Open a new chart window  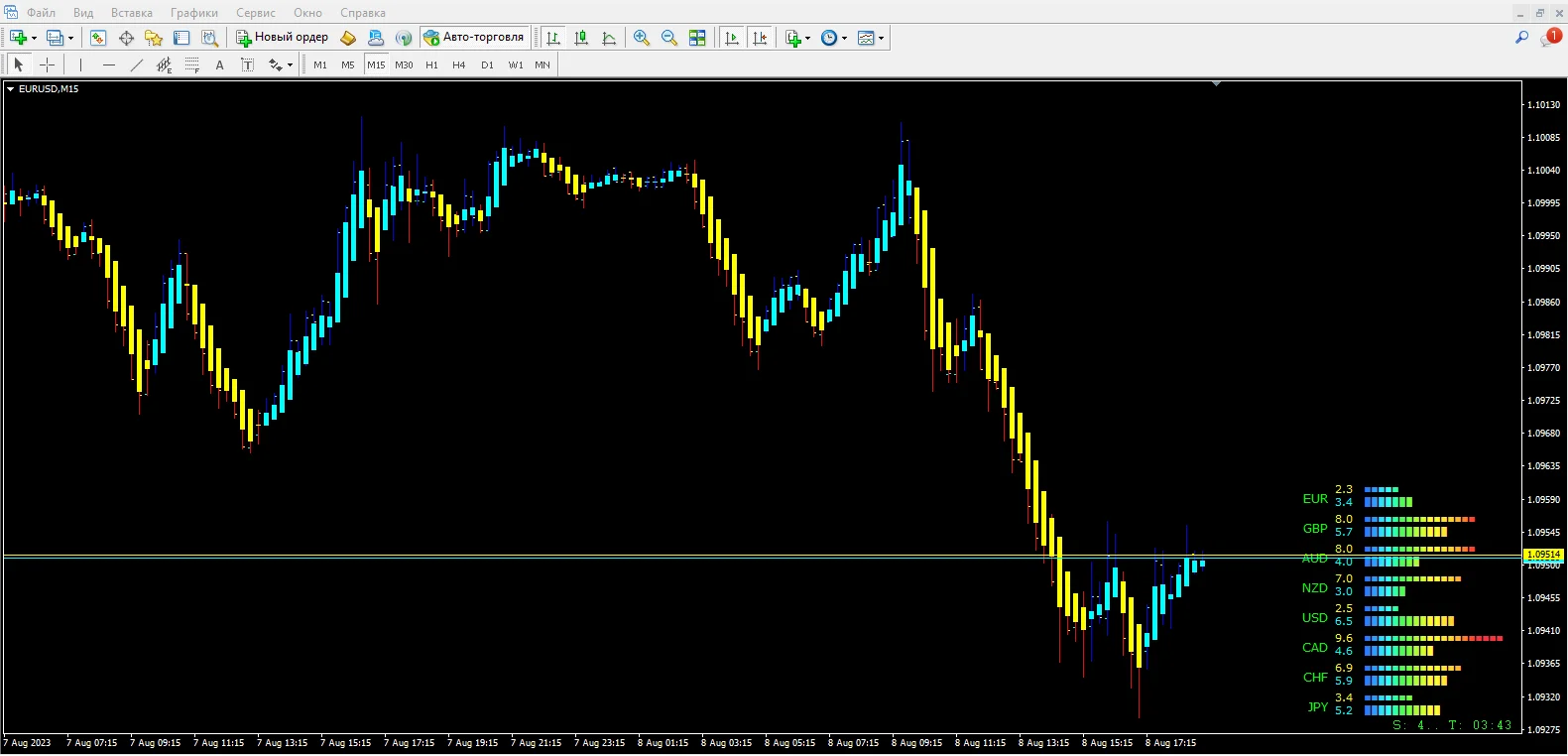click(x=18, y=38)
